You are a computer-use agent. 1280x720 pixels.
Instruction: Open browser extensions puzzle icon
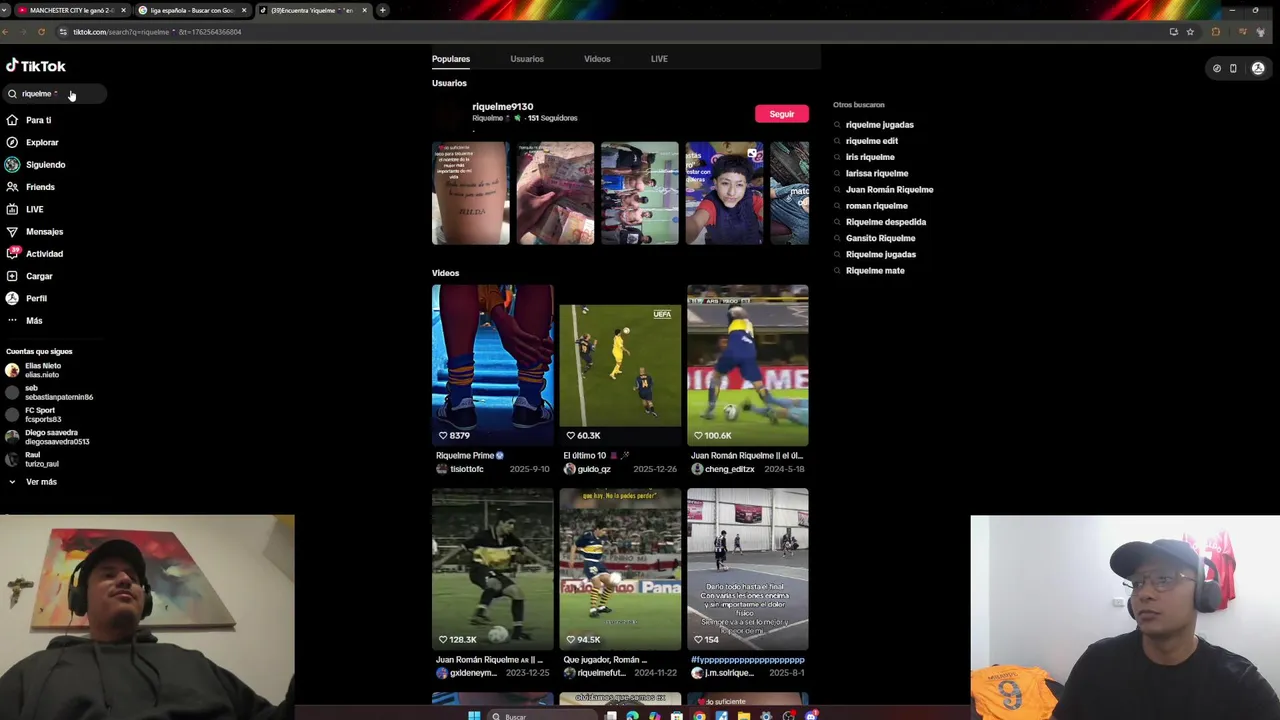tap(1215, 32)
